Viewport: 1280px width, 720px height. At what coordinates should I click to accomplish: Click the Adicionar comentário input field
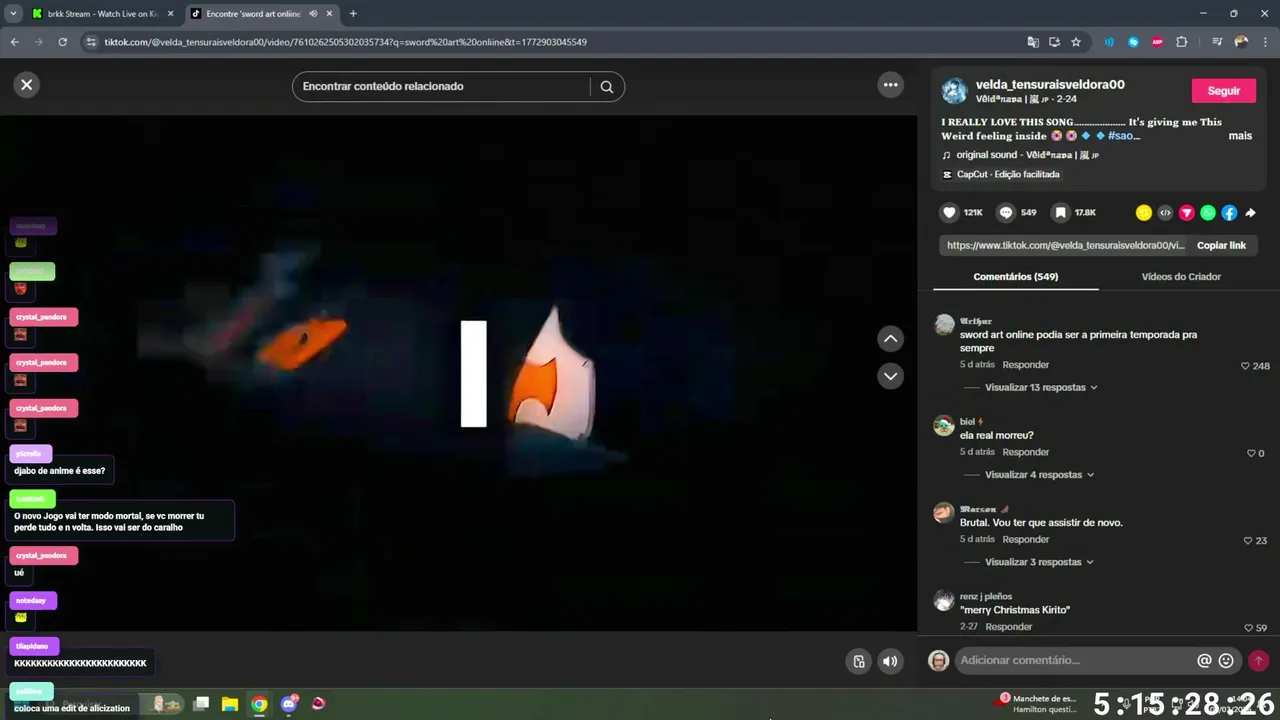[1075, 661]
